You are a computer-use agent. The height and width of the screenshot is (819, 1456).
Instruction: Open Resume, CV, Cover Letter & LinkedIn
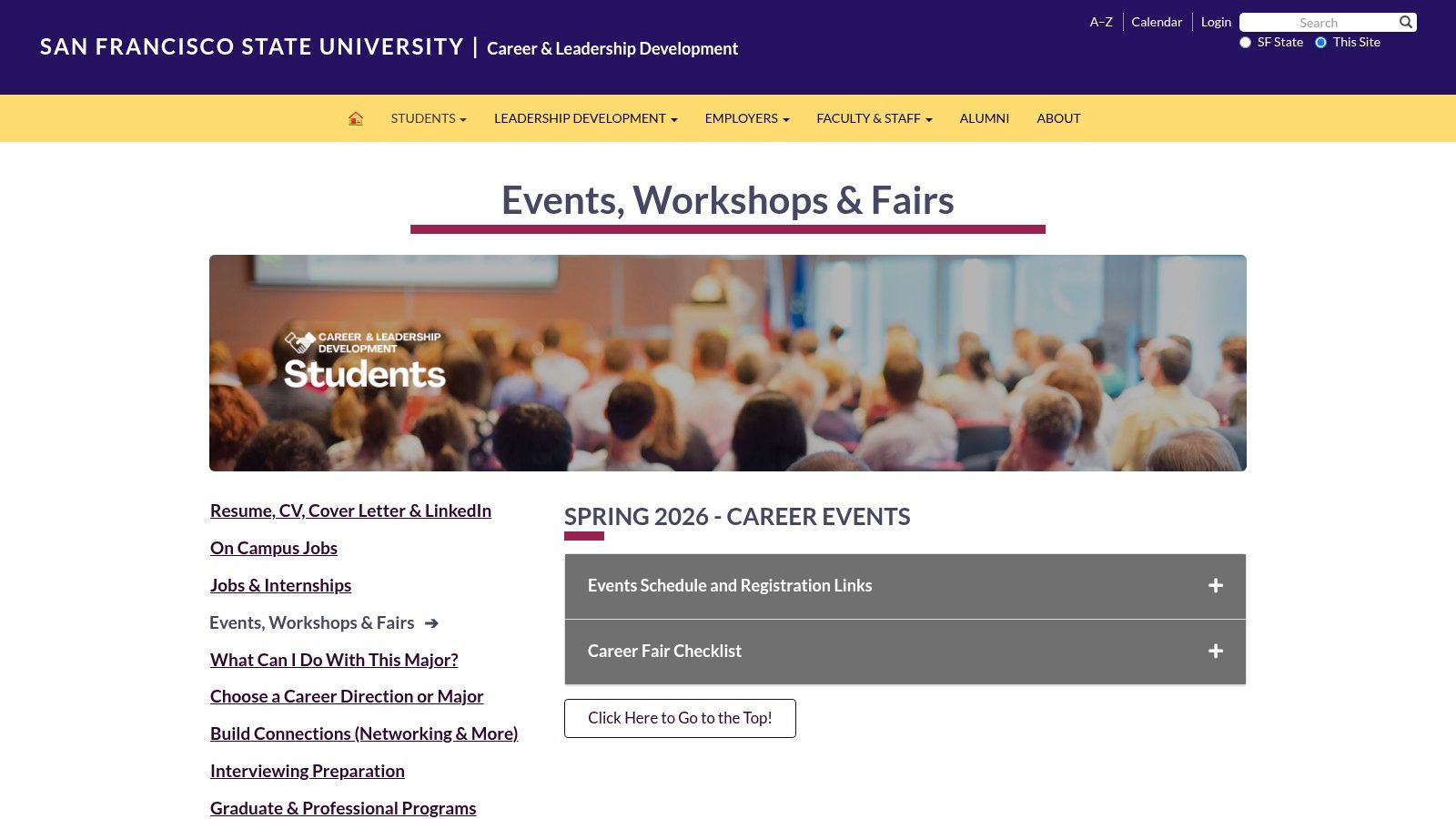350,511
